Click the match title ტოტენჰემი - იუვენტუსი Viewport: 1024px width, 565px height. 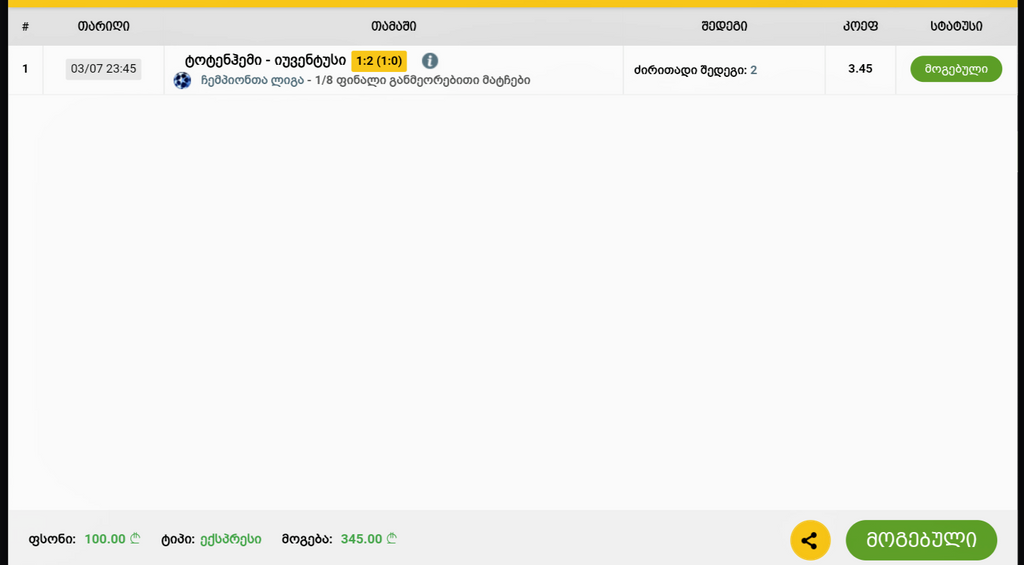click(x=265, y=61)
